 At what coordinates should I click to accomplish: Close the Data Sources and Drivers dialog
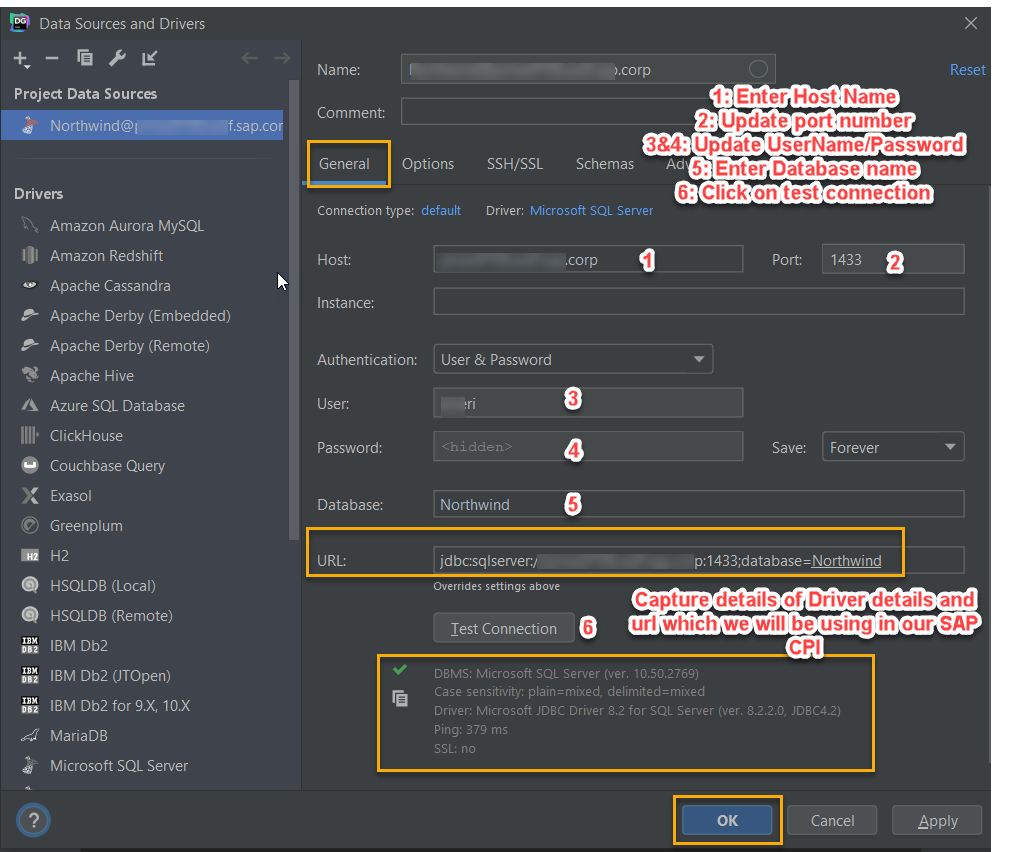970,23
